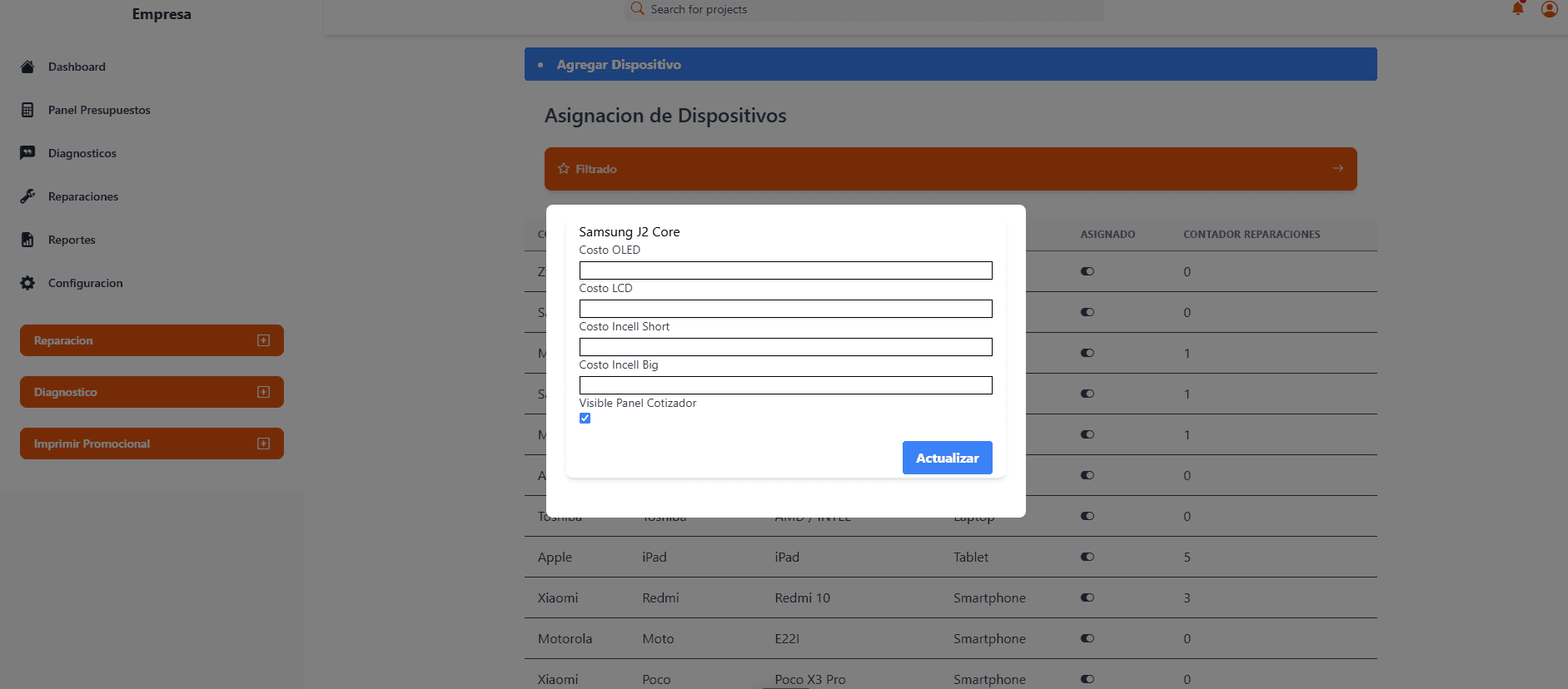Expand the Diagnostico sidebar panel
This screenshot has height=689, width=1568.
[263, 392]
